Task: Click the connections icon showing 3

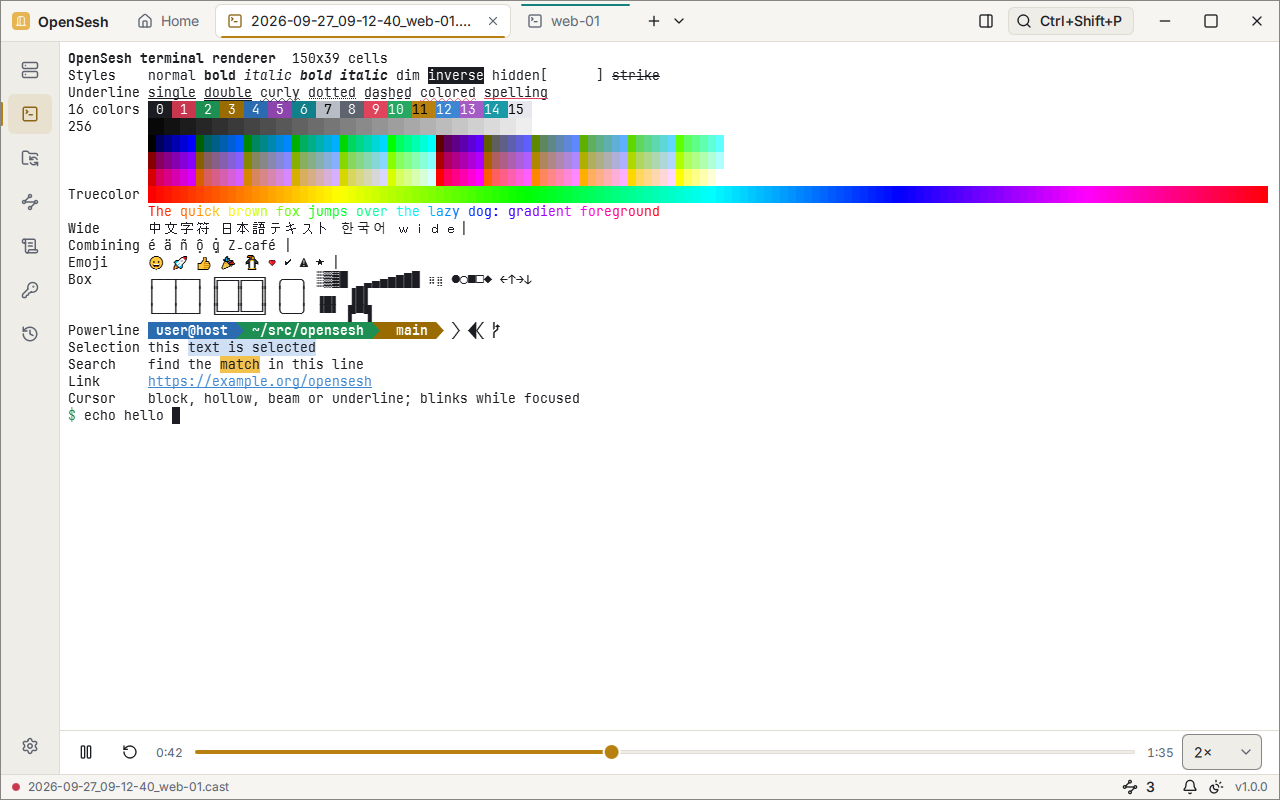Action: tap(1139, 787)
